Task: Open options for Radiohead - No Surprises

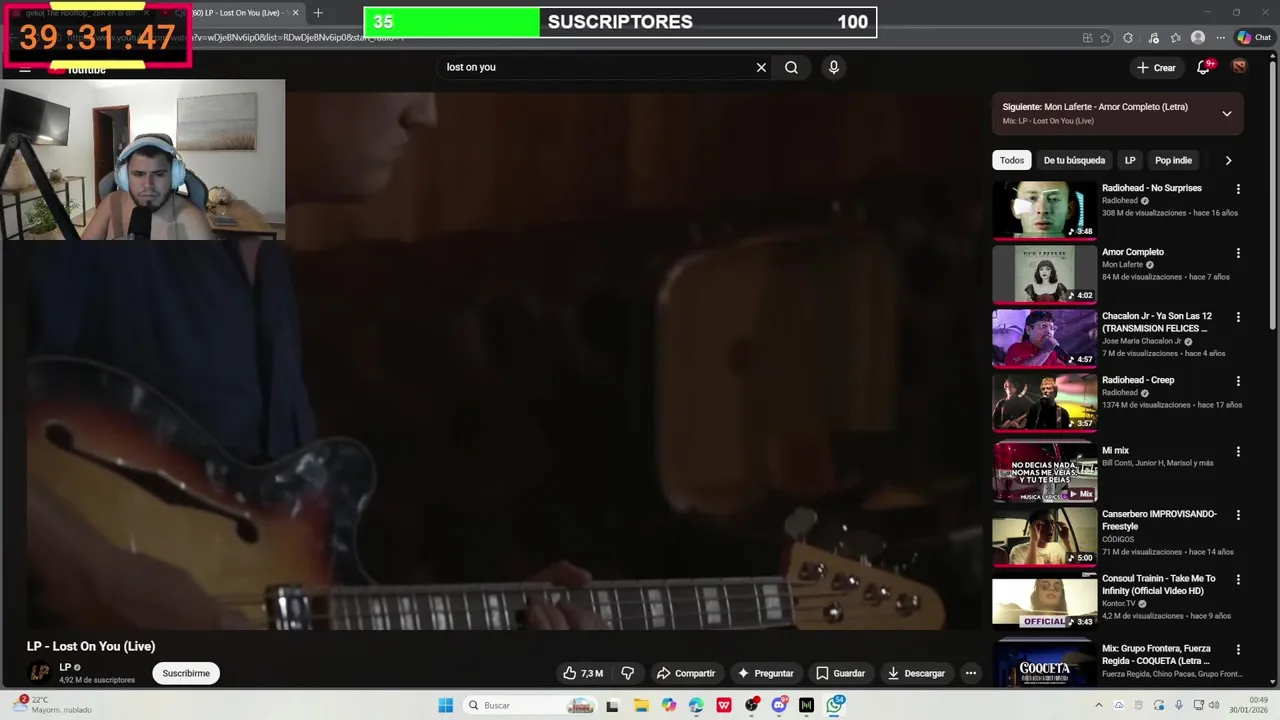Action: pyautogui.click(x=1238, y=189)
